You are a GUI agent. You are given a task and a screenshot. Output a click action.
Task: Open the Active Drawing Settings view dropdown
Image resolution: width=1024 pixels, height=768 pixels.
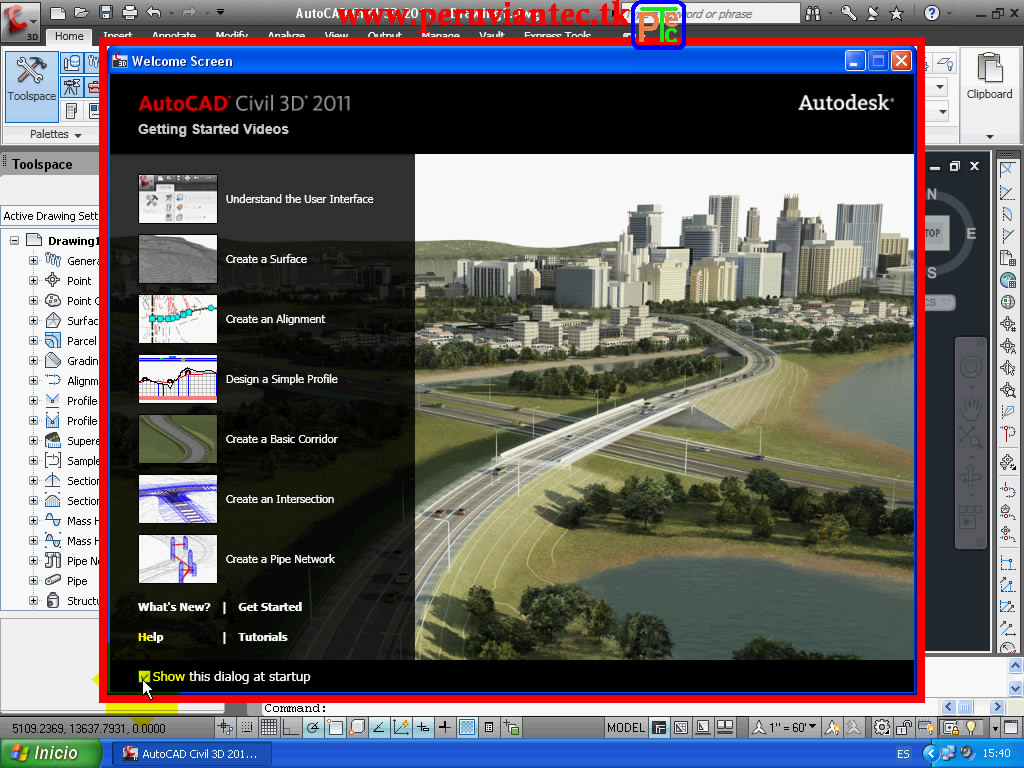[x=50, y=216]
